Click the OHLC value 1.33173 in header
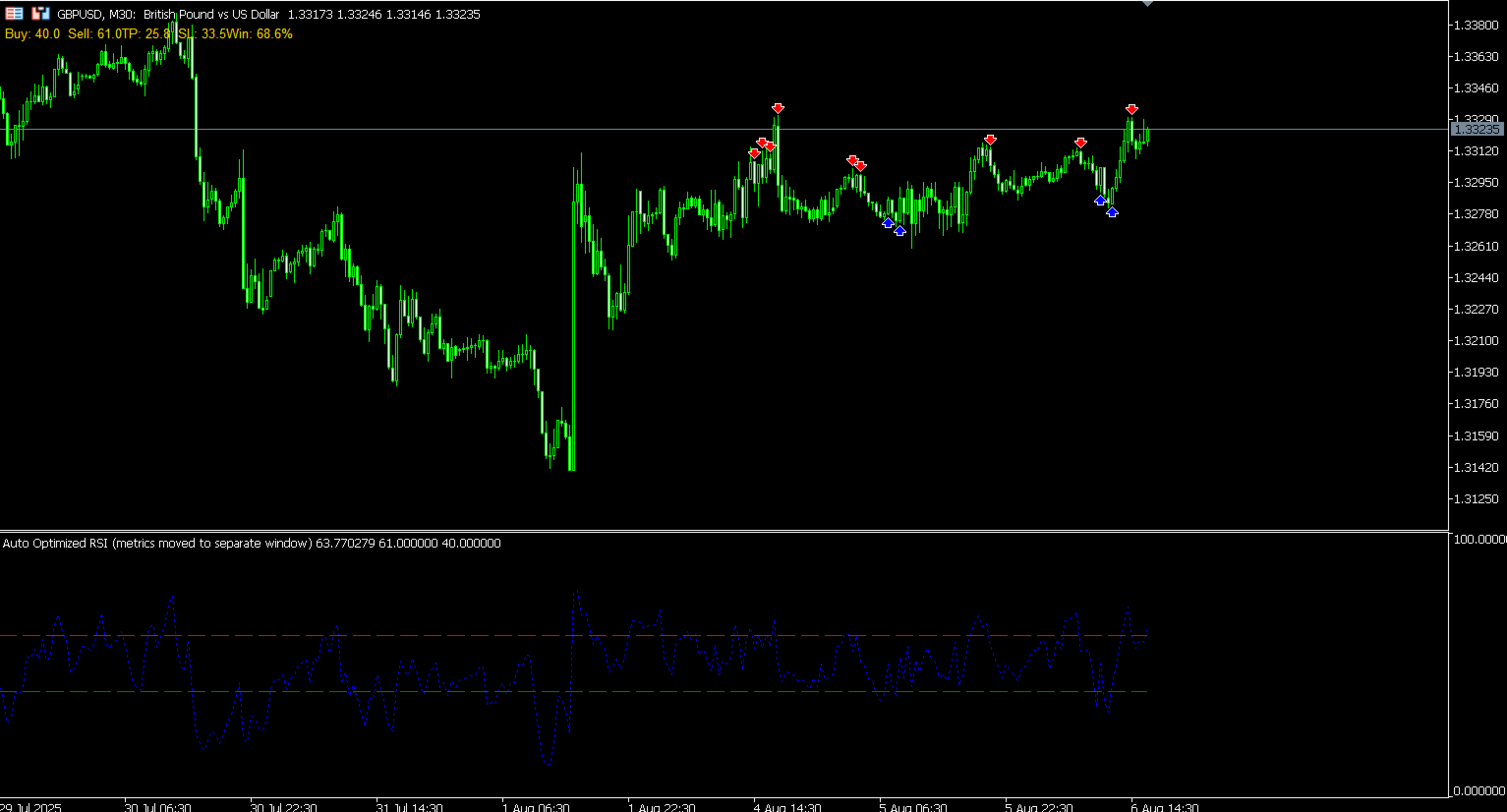This screenshot has height=812, width=1507. [x=309, y=15]
